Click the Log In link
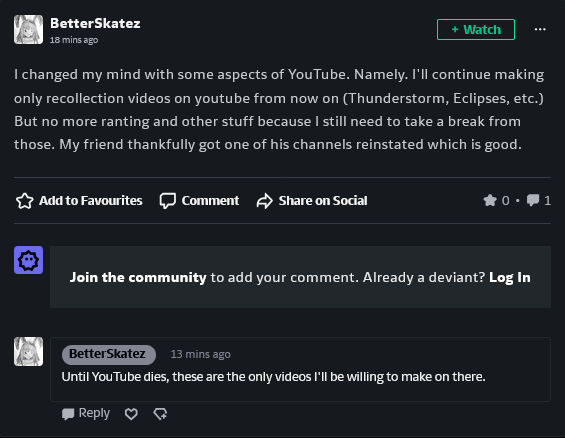This screenshot has height=438, width=565. coord(510,277)
